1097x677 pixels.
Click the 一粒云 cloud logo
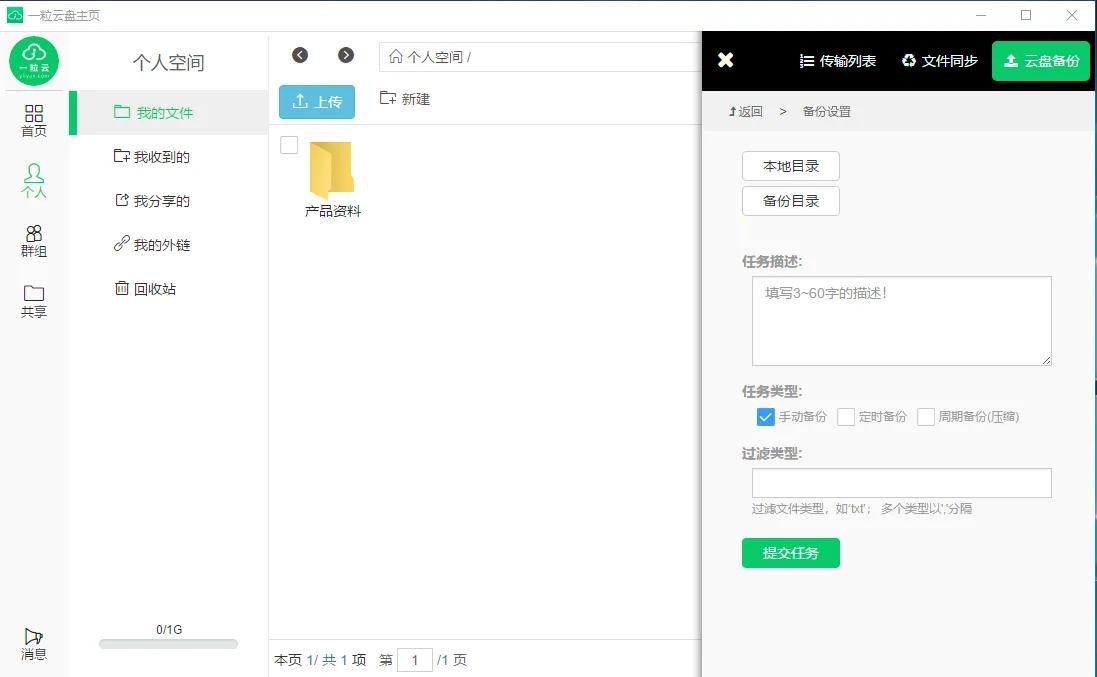click(x=34, y=61)
